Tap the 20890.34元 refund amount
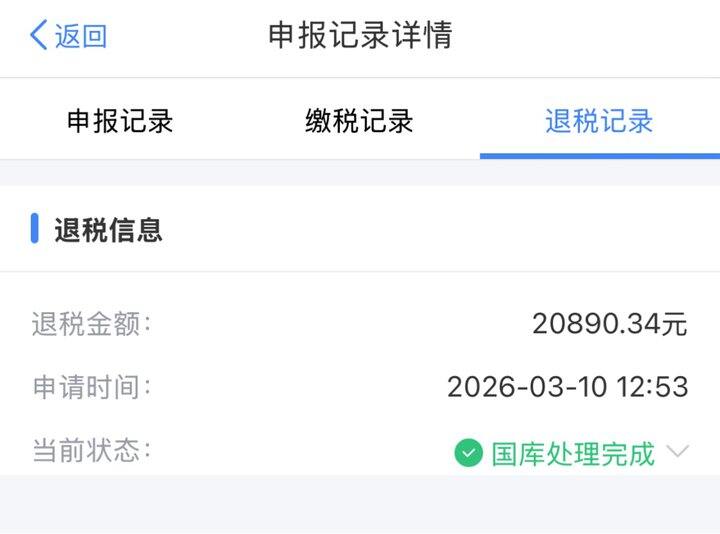This screenshot has height=534, width=720. (609, 324)
